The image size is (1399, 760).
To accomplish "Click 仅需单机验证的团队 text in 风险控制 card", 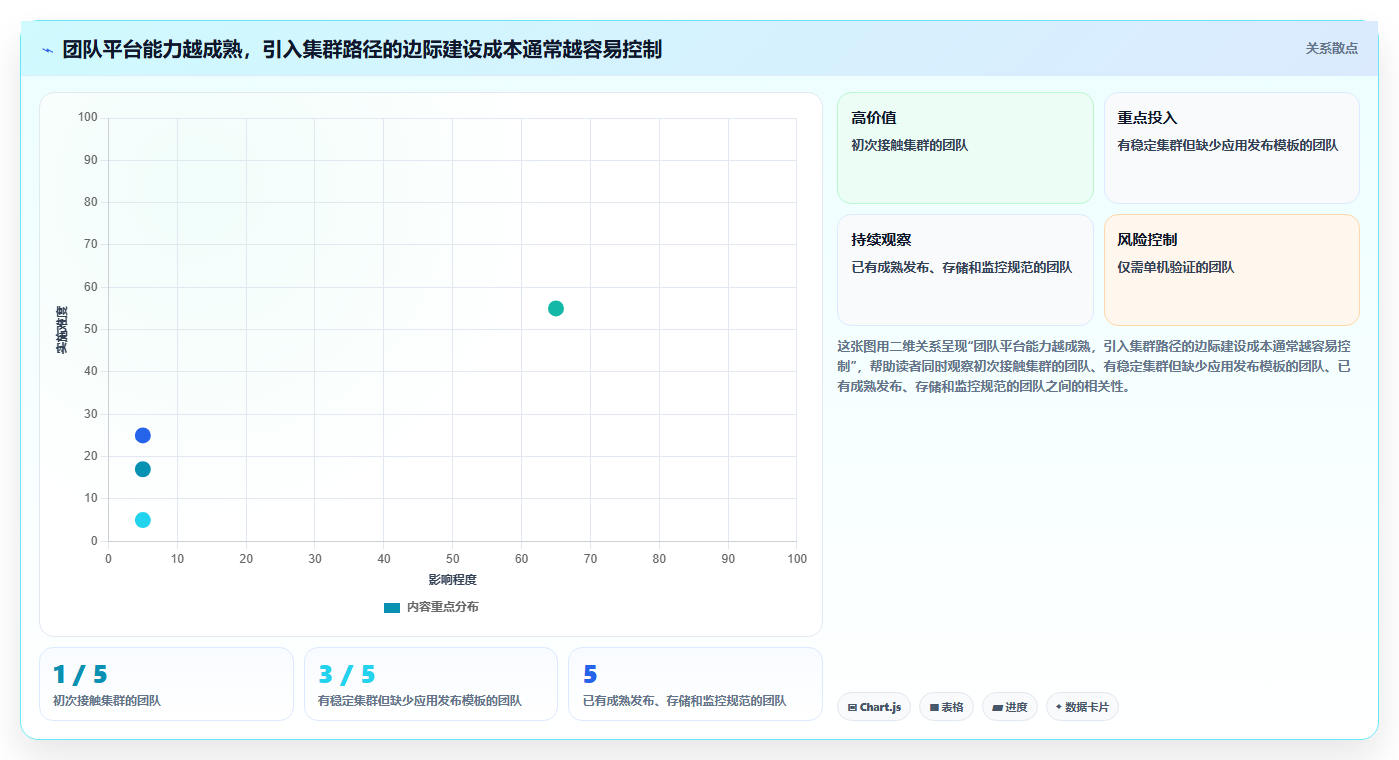I will coord(1176,267).
